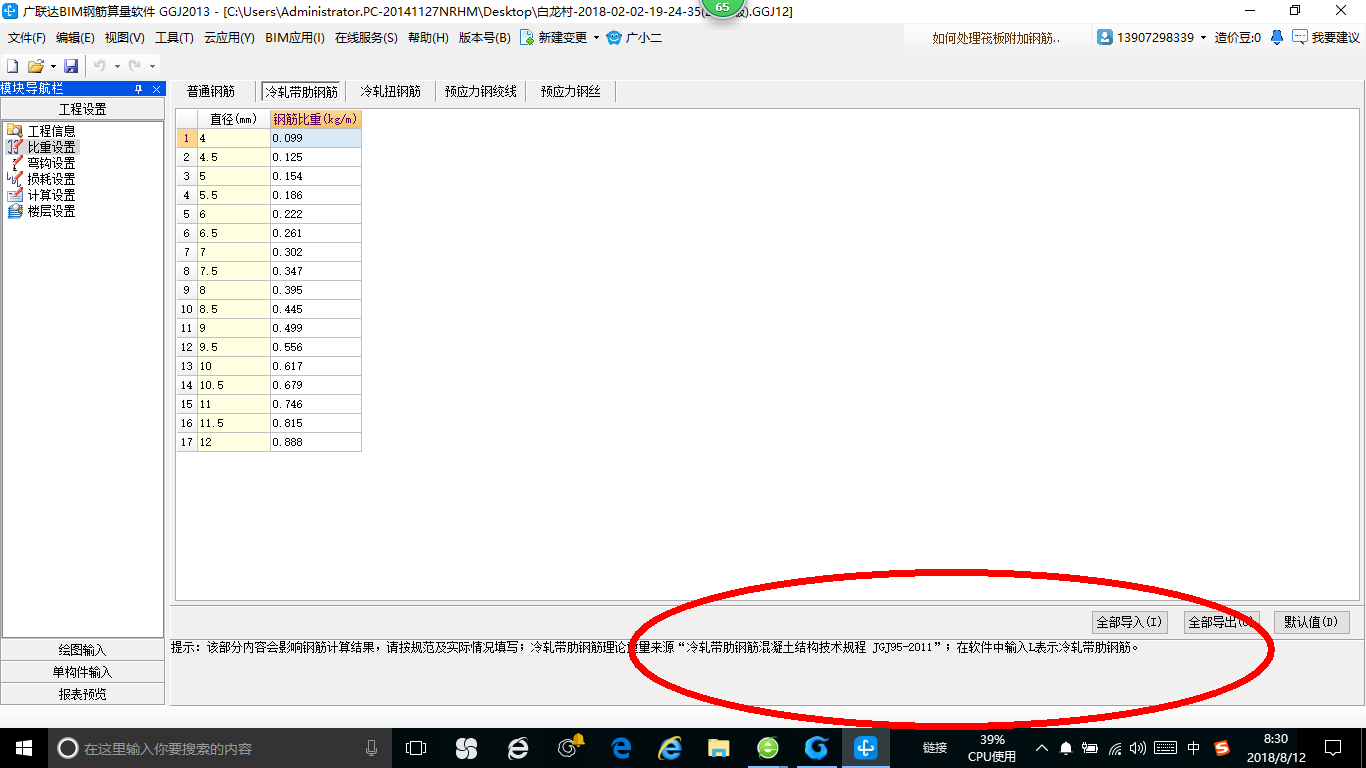Close the 模块导航栏 panel
The image size is (1366, 768).
[156, 89]
